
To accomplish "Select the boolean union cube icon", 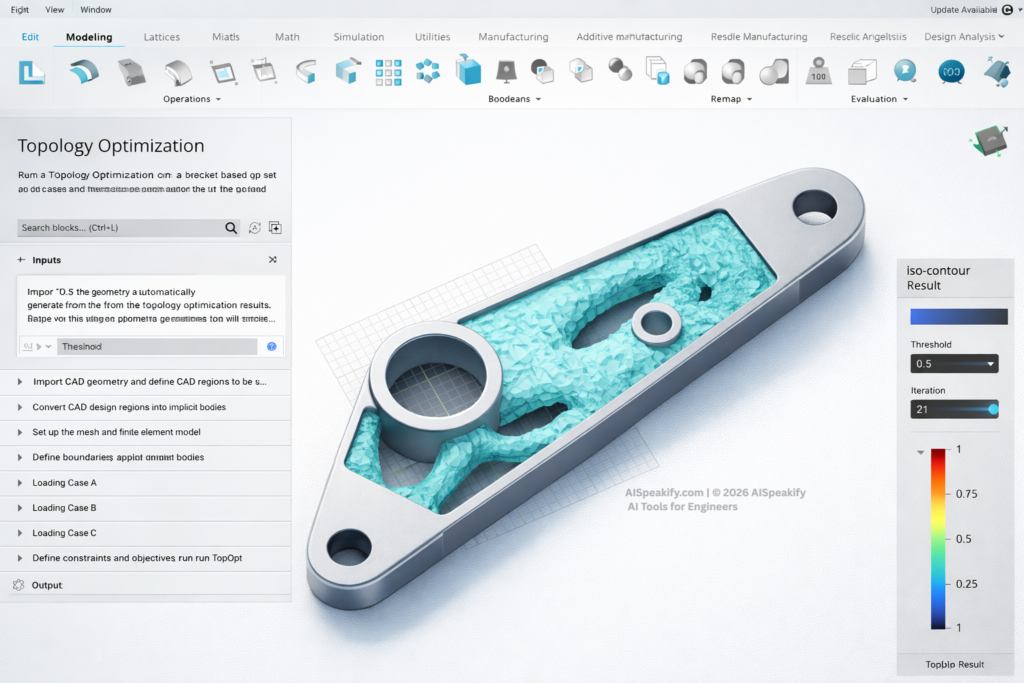I will point(466,70).
